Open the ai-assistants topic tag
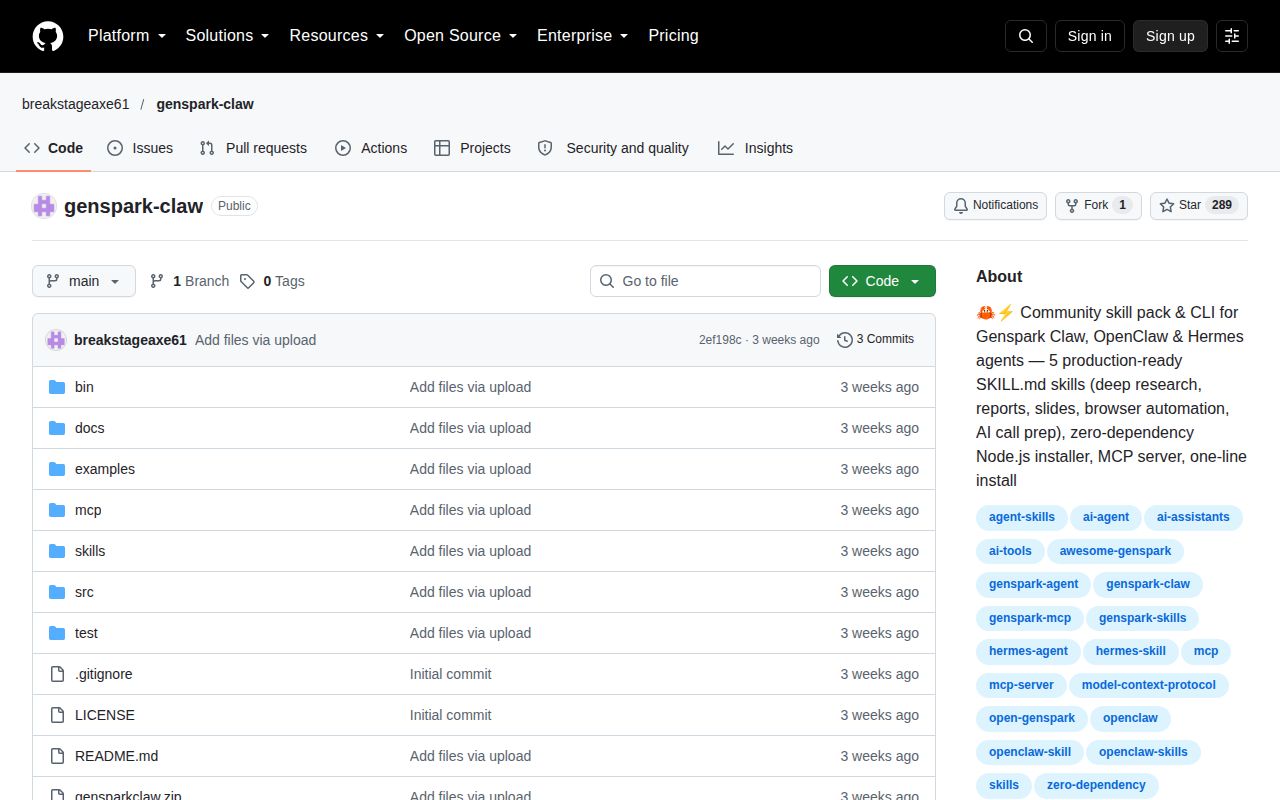The image size is (1280, 800). [1193, 517]
